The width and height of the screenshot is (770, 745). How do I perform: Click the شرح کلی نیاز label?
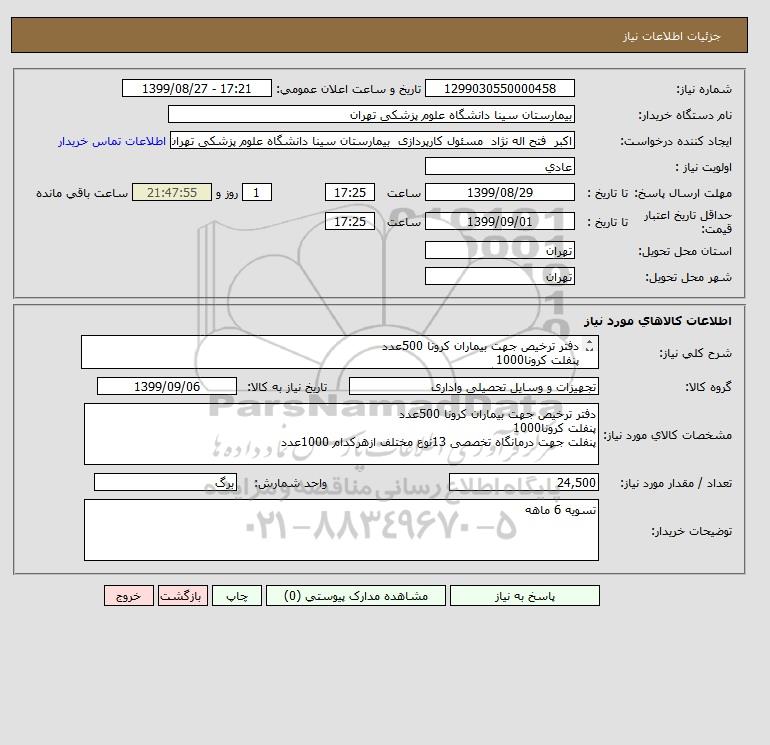pos(695,353)
